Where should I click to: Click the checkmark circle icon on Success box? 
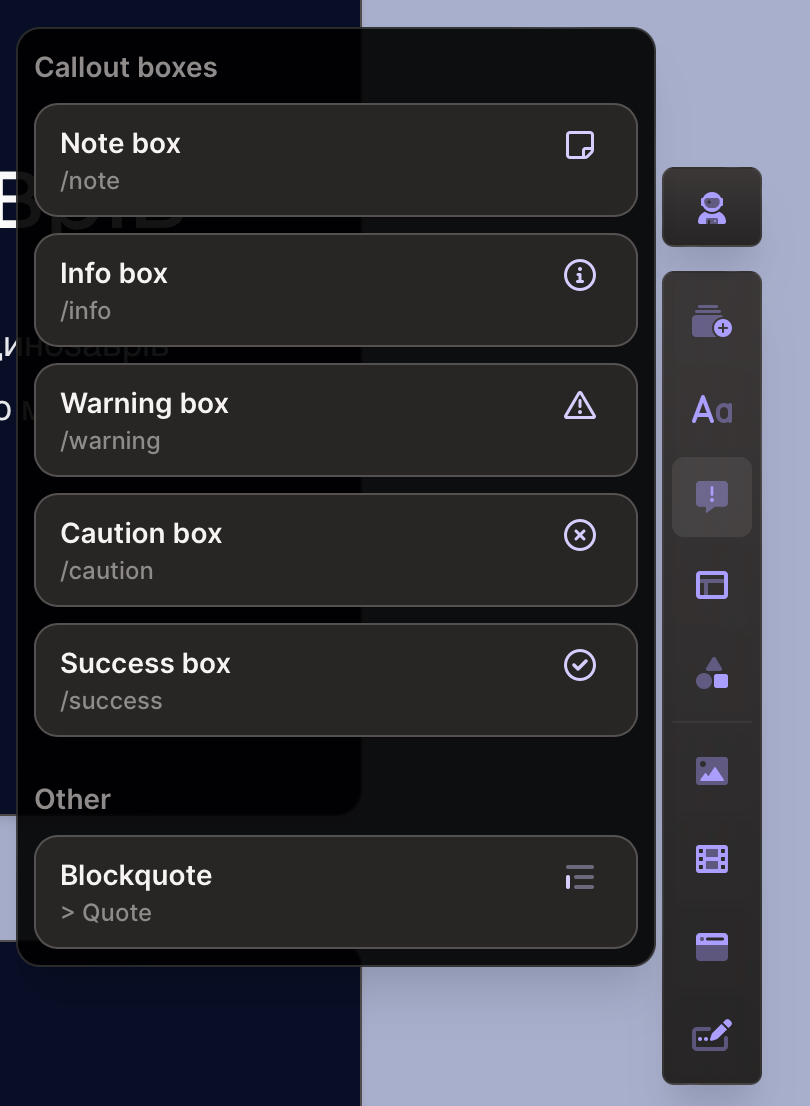pyautogui.click(x=580, y=665)
